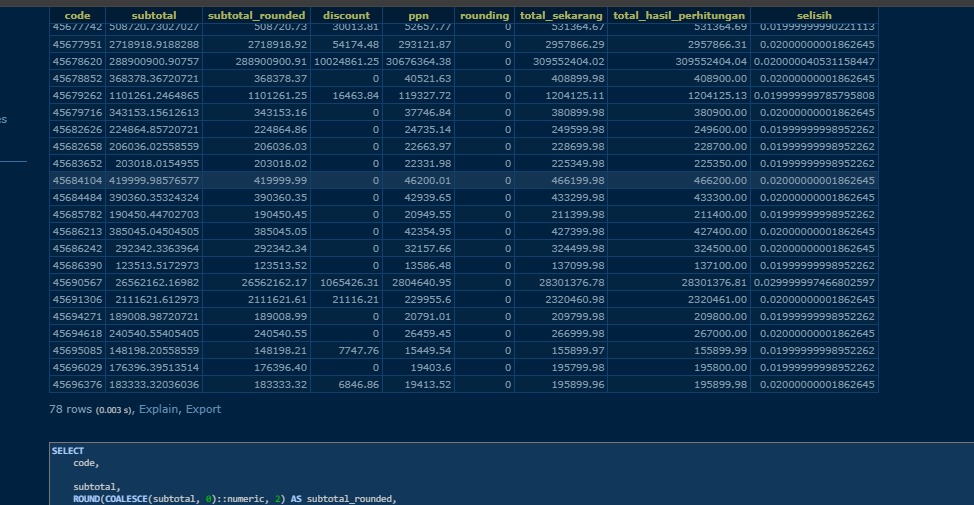Select code cell 45686213
The image size is (974, 505).
(77, 232)
